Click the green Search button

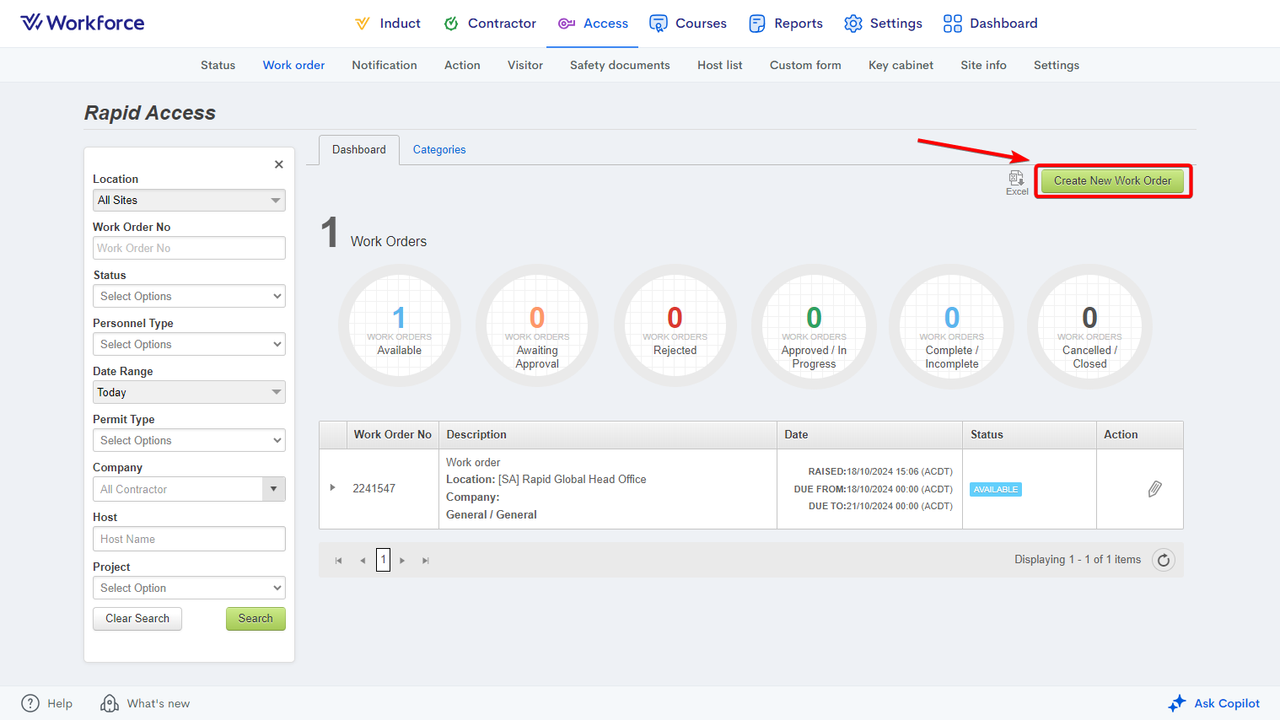pyautogui.click(x=255, y=618)
